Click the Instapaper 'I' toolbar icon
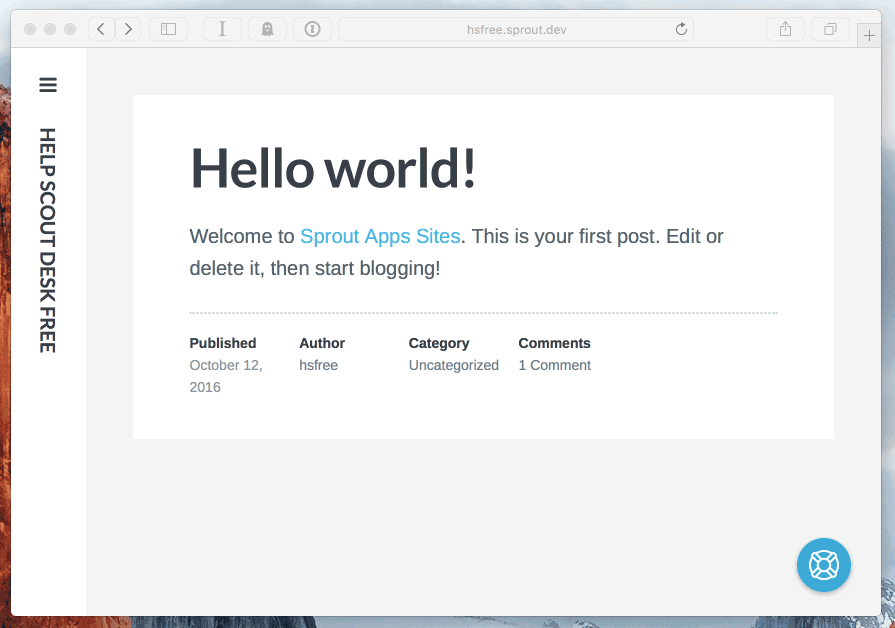This screenshot has height=628, width=895. [x=222, y=29]
